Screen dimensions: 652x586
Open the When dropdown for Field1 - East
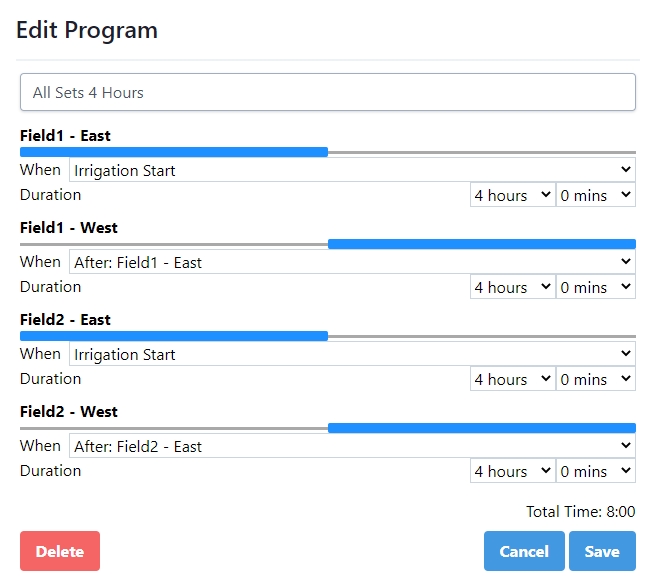point(352,170)
